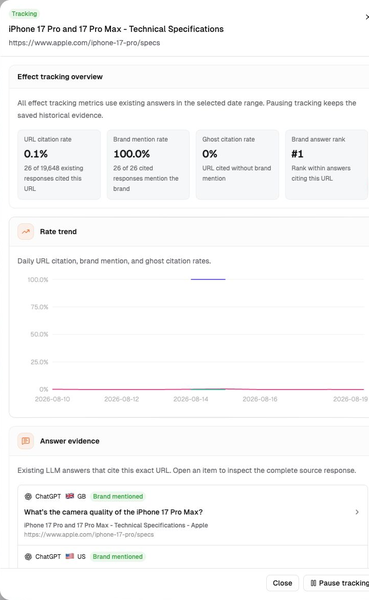Click the Effect tracking overview heading

(60, 77)
